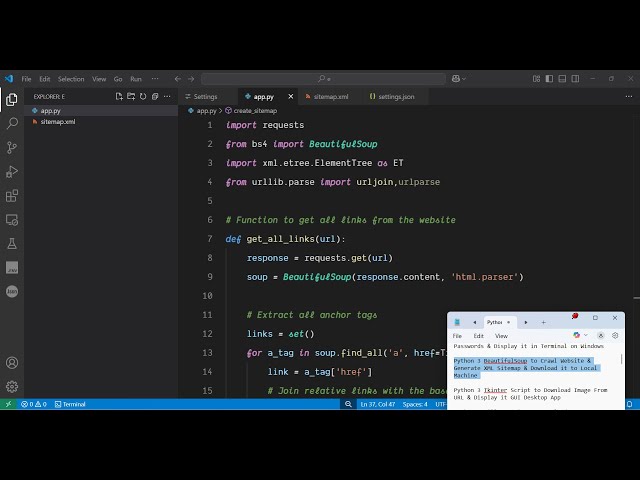Open Explorer more actions ellipsis
This screenshot has height=480, width=640.
[167, 96]
